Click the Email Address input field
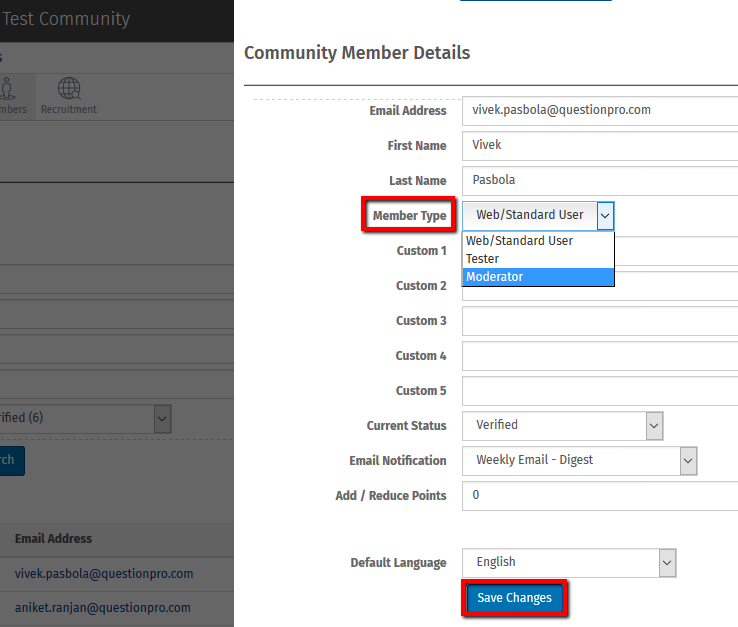Viewport: 738px width, 627px height. [x=600, y=110]
